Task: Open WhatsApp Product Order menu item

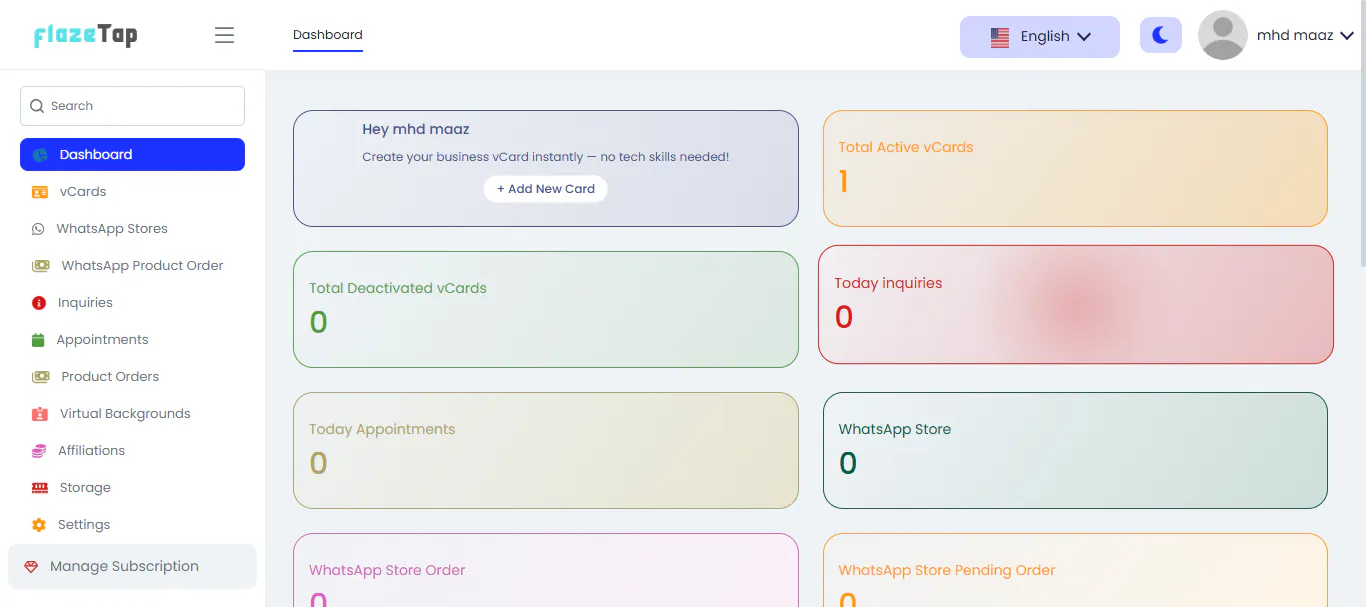Action: [x=132, y=266]
